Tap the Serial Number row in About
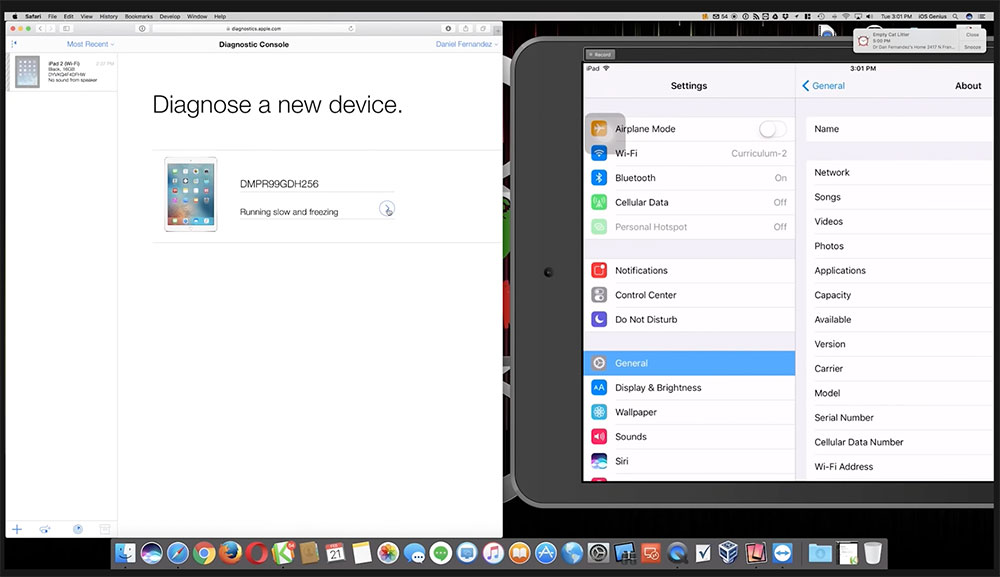Viewport: 1000px width, 577px height. pos(900,418)
